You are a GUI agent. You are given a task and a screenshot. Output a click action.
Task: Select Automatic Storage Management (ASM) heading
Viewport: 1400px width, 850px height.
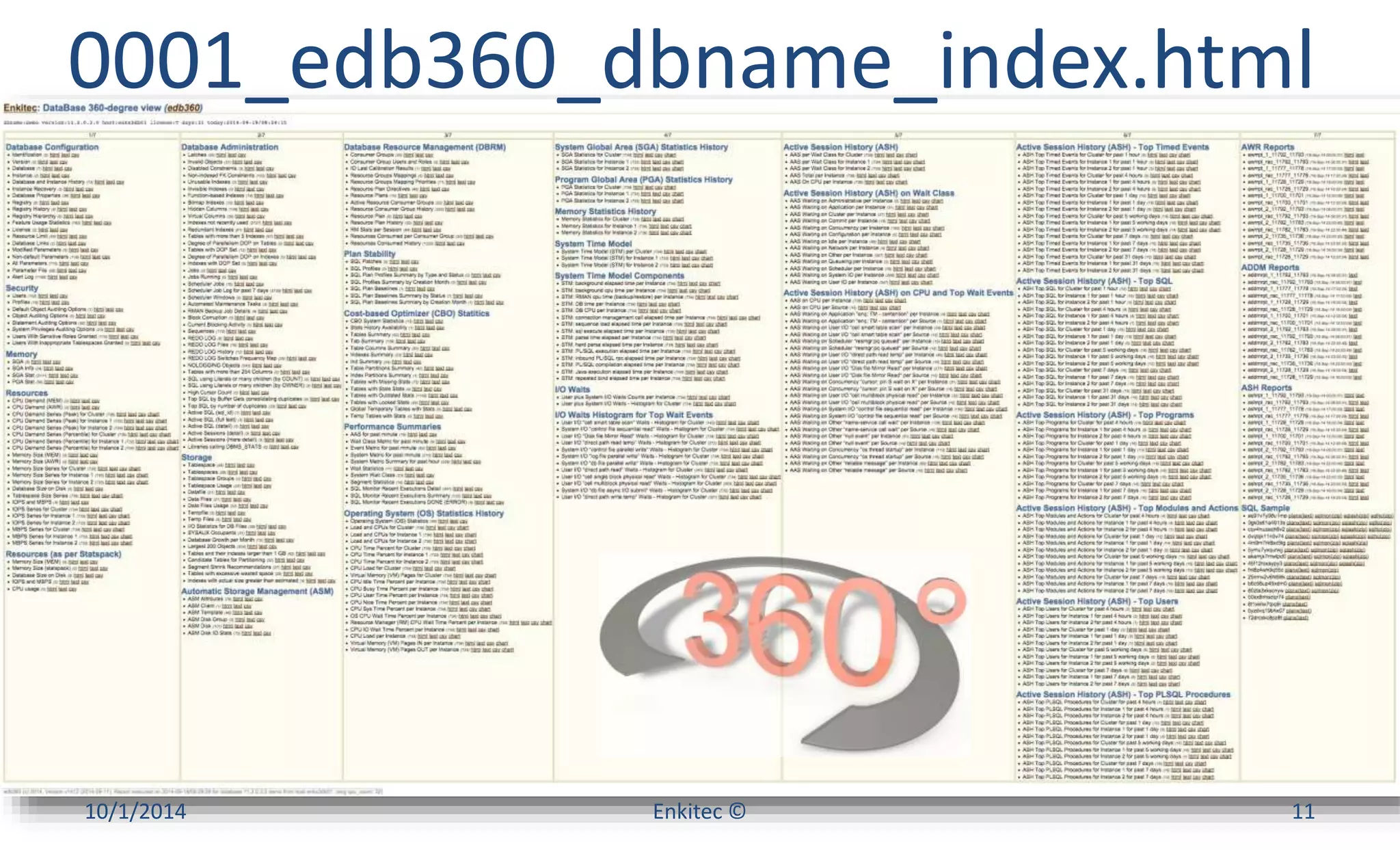[x=257, y=591]
